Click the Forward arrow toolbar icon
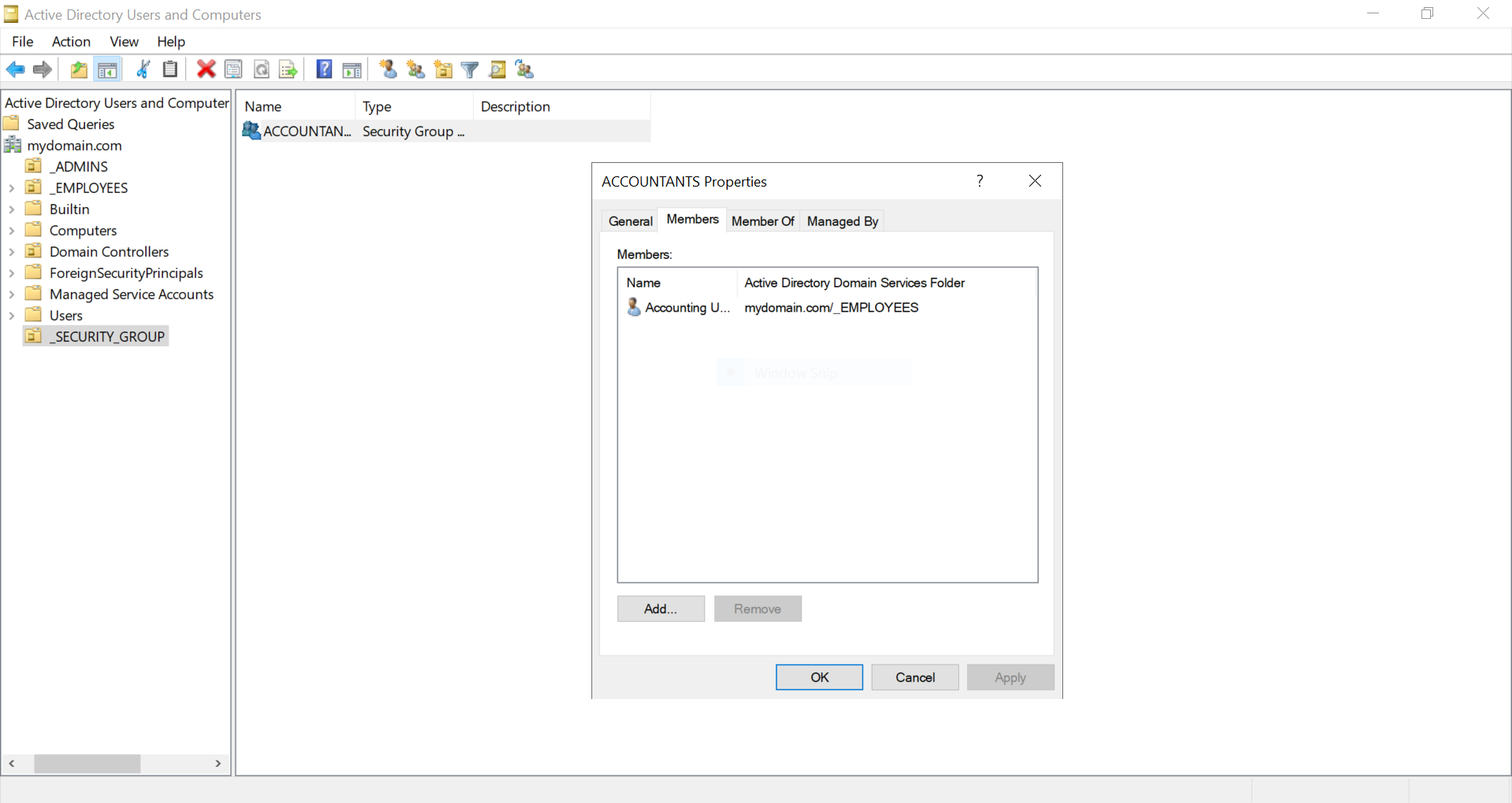The height and width of the screenshot is (803, 1512). 43,70
